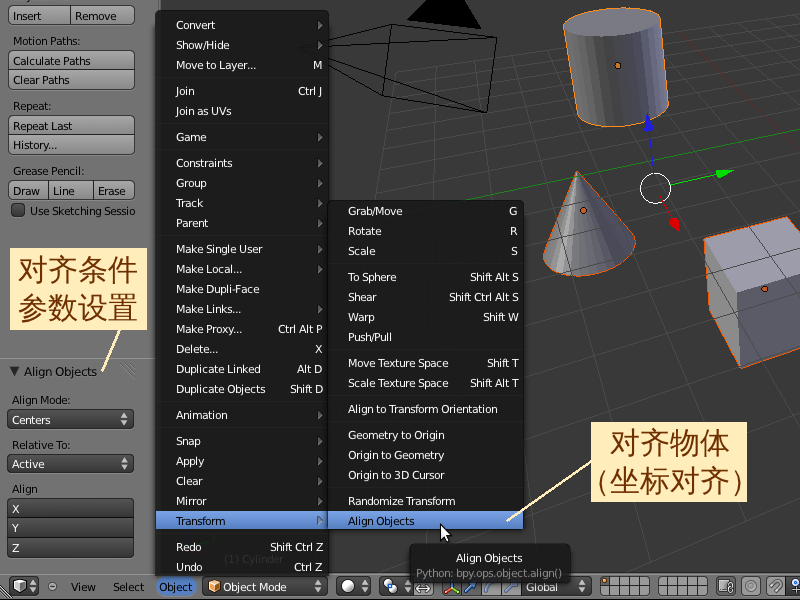800x600 pixels.
Task: Open the Relative To Active dropdown
Action: tap(70, 464)
